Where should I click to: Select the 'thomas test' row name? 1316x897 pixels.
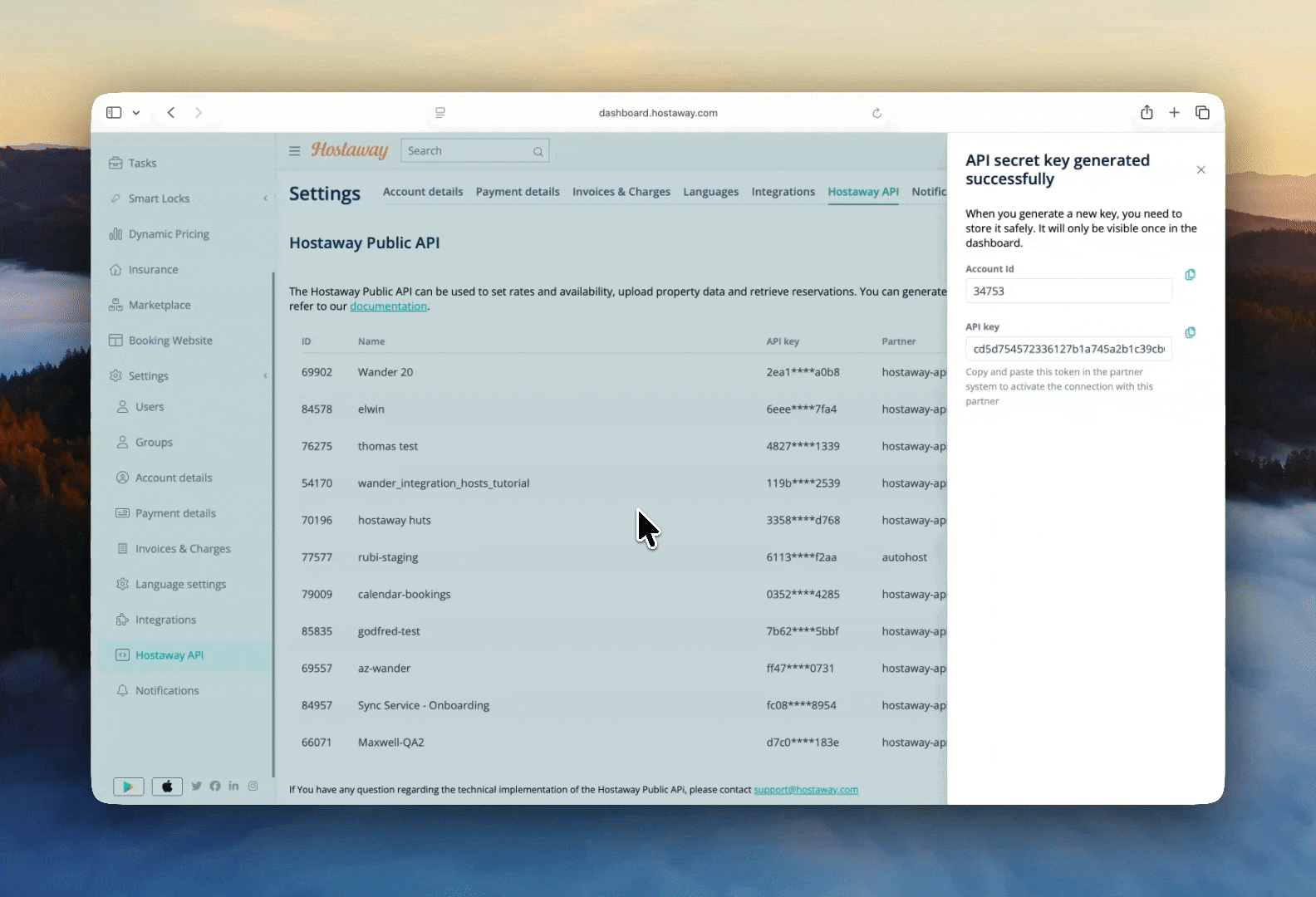tap(388, 446)
